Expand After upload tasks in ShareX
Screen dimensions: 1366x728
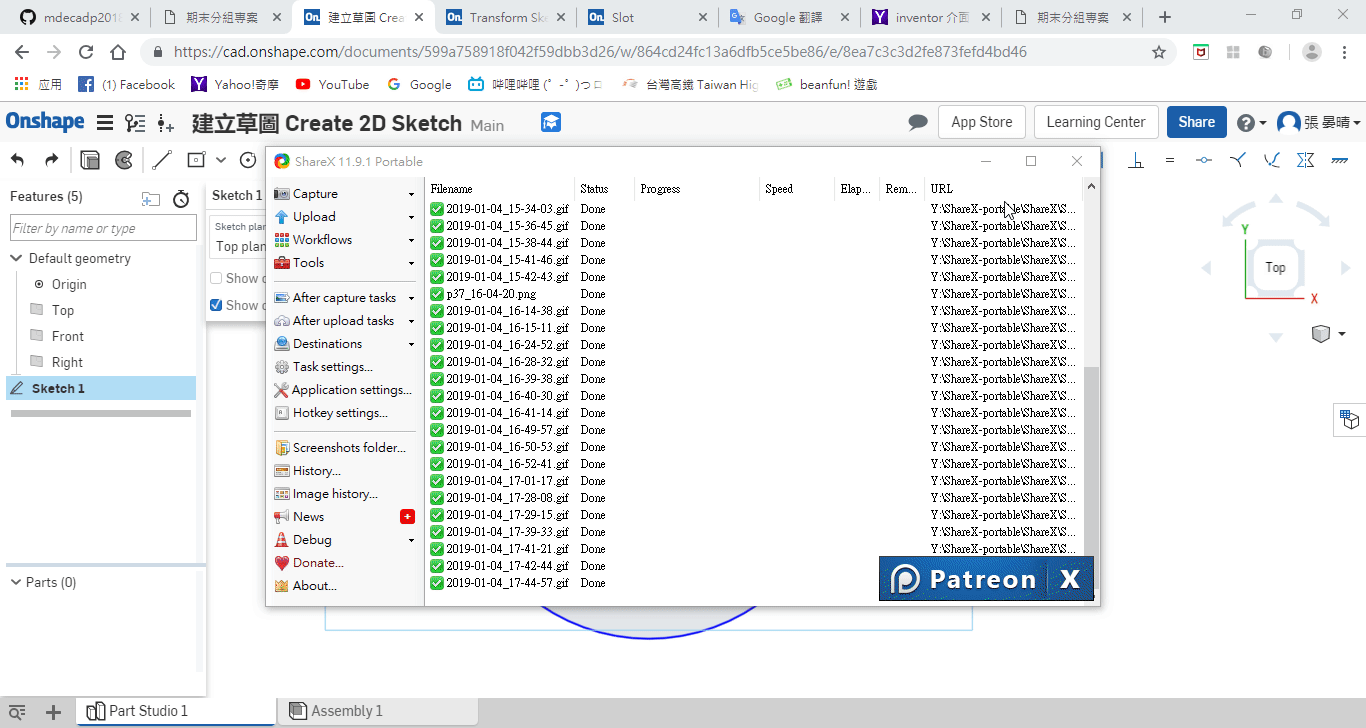click(344, 321)
